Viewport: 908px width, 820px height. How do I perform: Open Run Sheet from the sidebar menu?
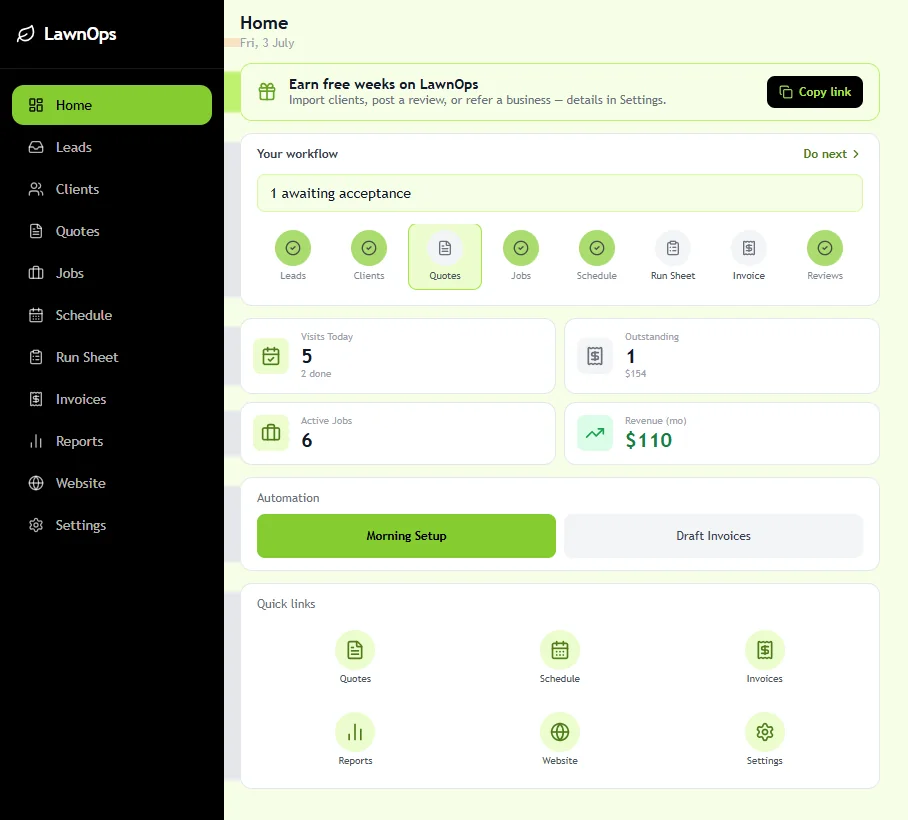coord(112,357)
